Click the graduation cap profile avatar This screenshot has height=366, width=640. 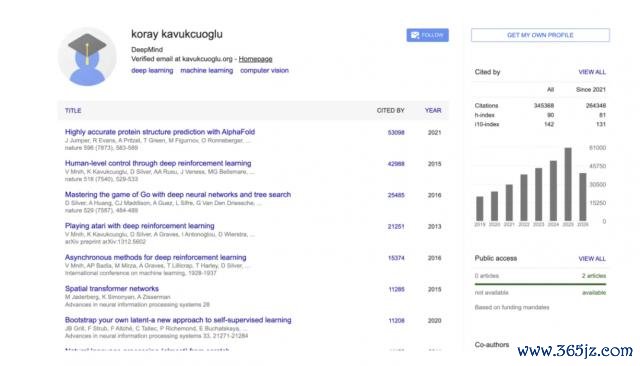(x=87, y=57)
